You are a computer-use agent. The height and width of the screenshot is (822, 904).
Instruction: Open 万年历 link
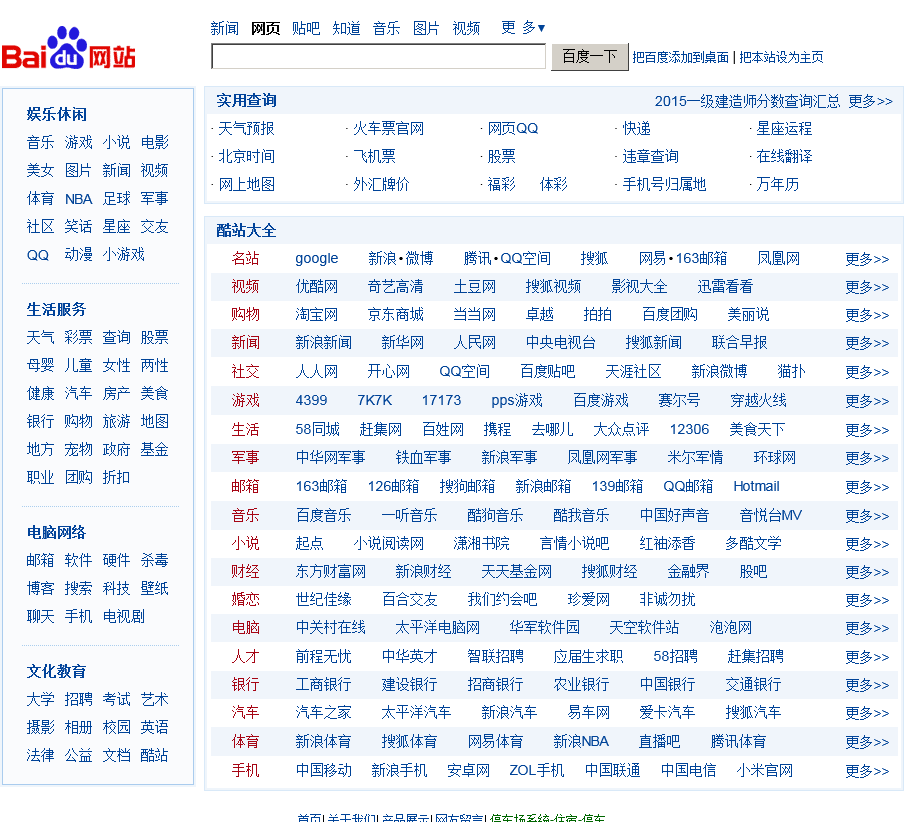coord(777,184)
